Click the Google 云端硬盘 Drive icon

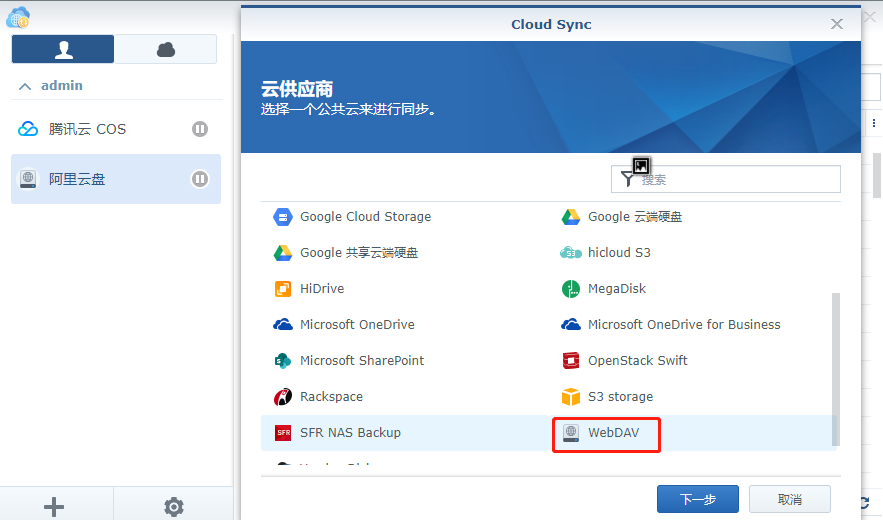[570, 217]
